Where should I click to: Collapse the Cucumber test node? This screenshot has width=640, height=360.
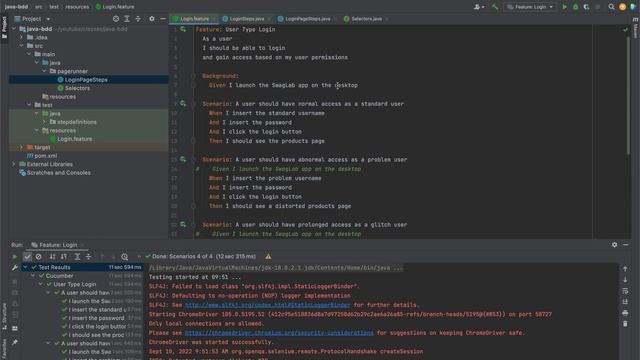33,276
